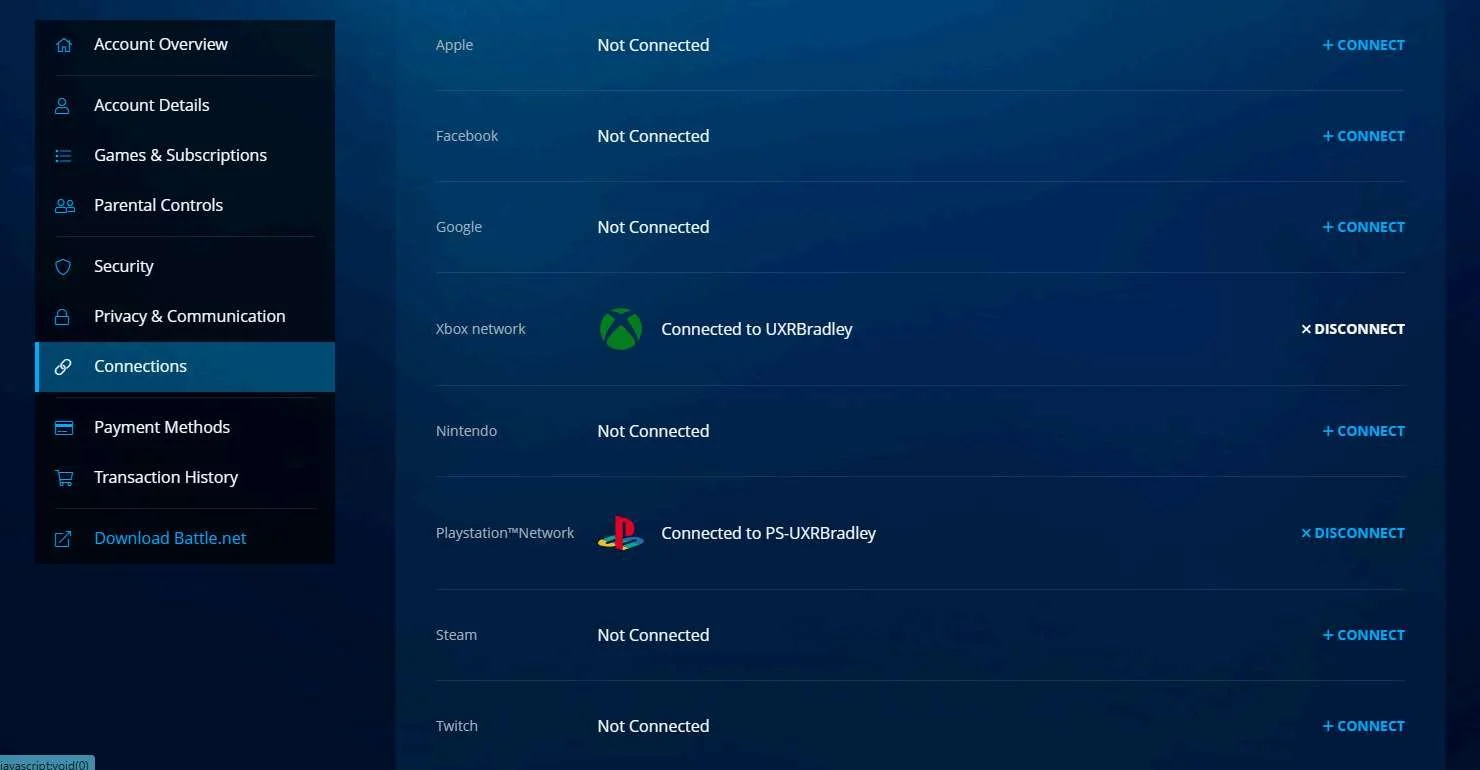This screenshot has height=770, width=1480.
Task: Click the Steam row label
Action: pyautogui.click(x=457, y=635)
